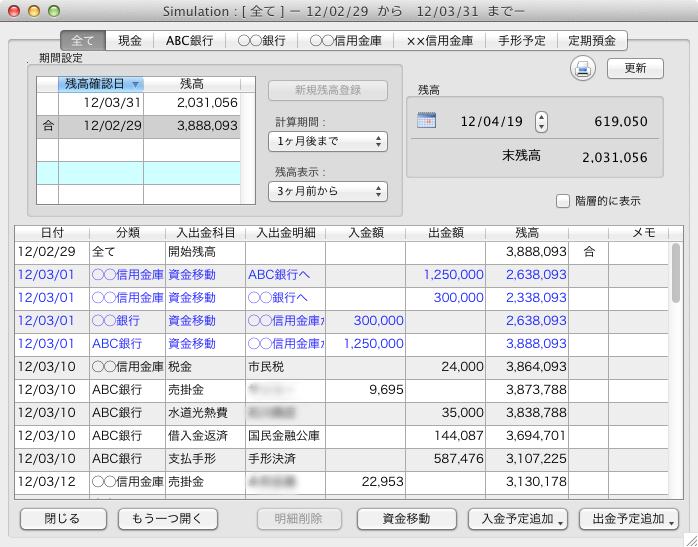Open the 計算期間 dropdown (1ヶ月後まで)

[327, 143]
